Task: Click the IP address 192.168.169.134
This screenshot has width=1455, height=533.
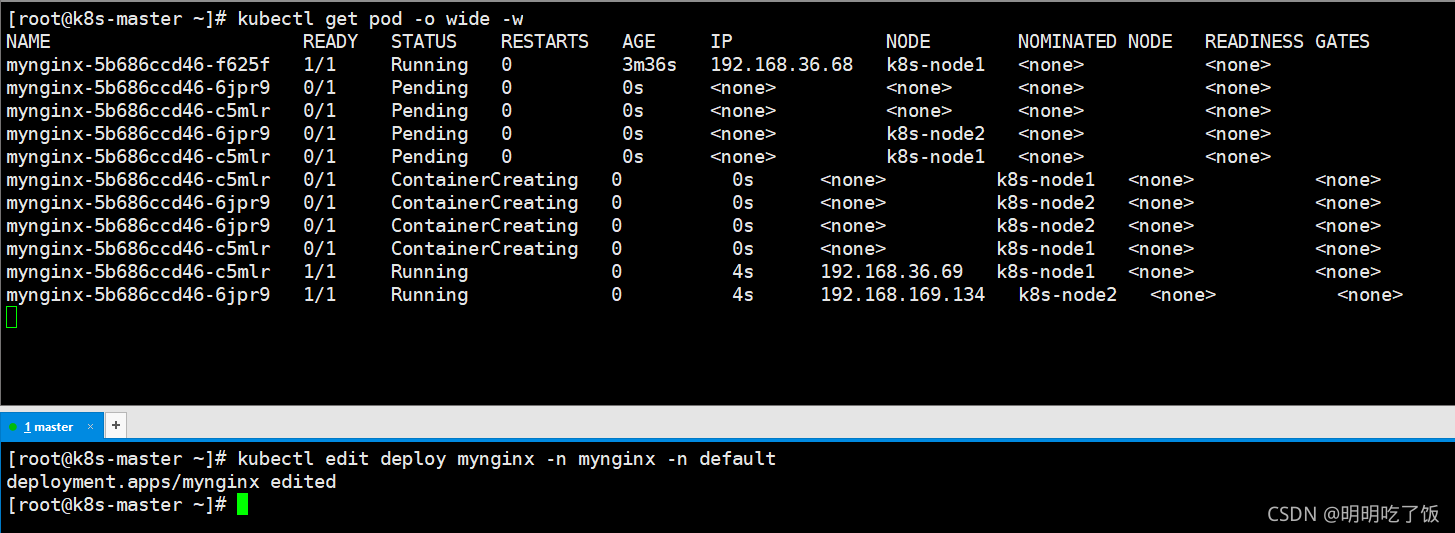Action: click(x=903, y=295)
